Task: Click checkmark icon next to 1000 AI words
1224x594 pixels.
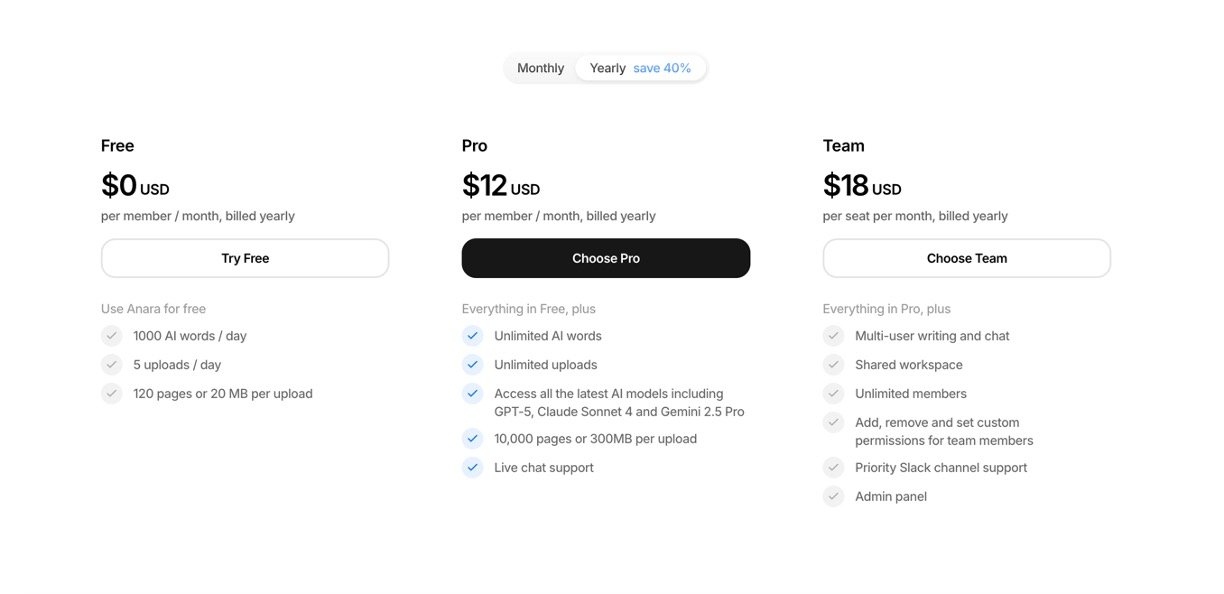Action: coord(111,336)
